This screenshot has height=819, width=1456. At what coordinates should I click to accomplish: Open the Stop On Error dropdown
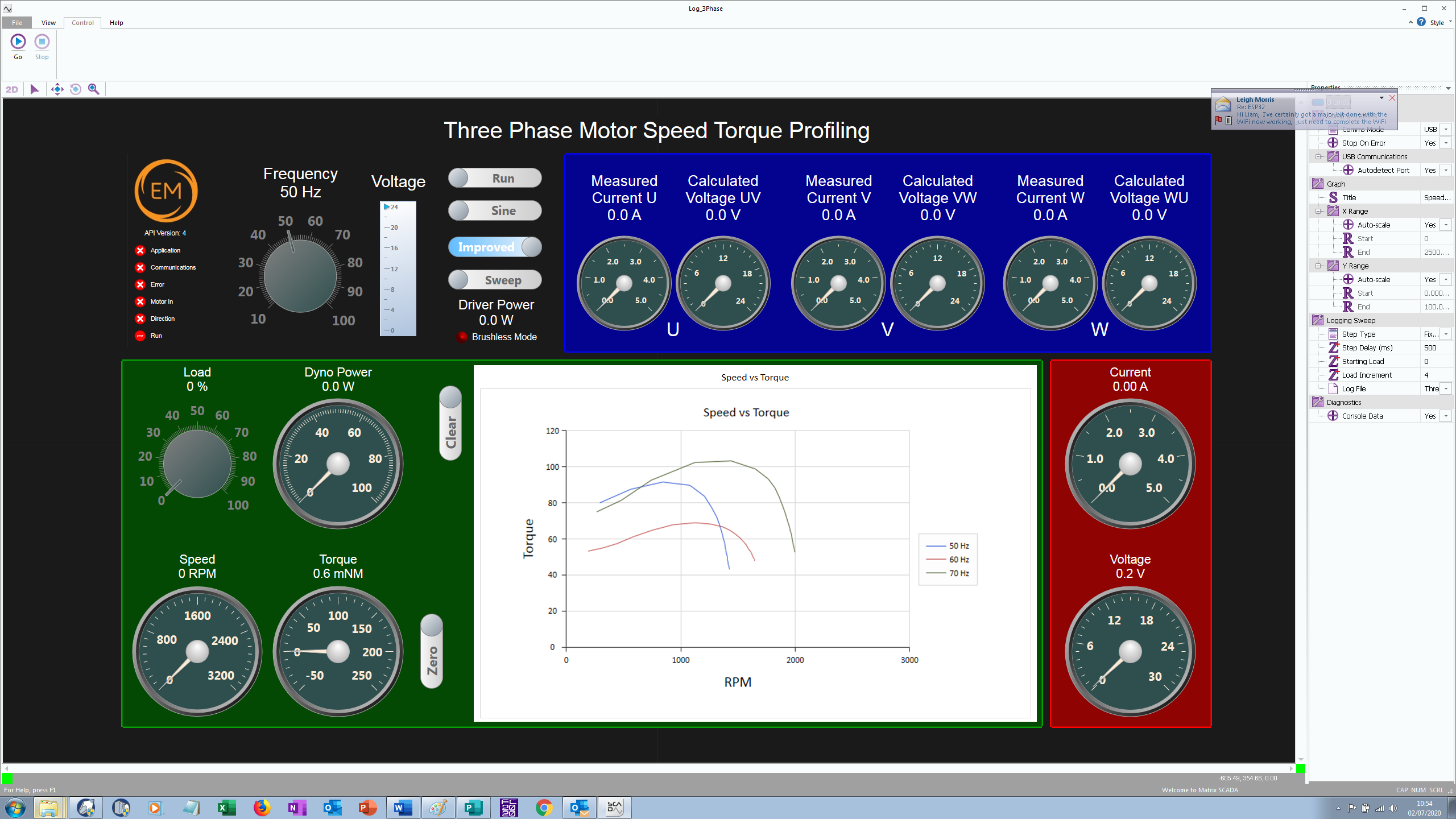[1446, 143]
